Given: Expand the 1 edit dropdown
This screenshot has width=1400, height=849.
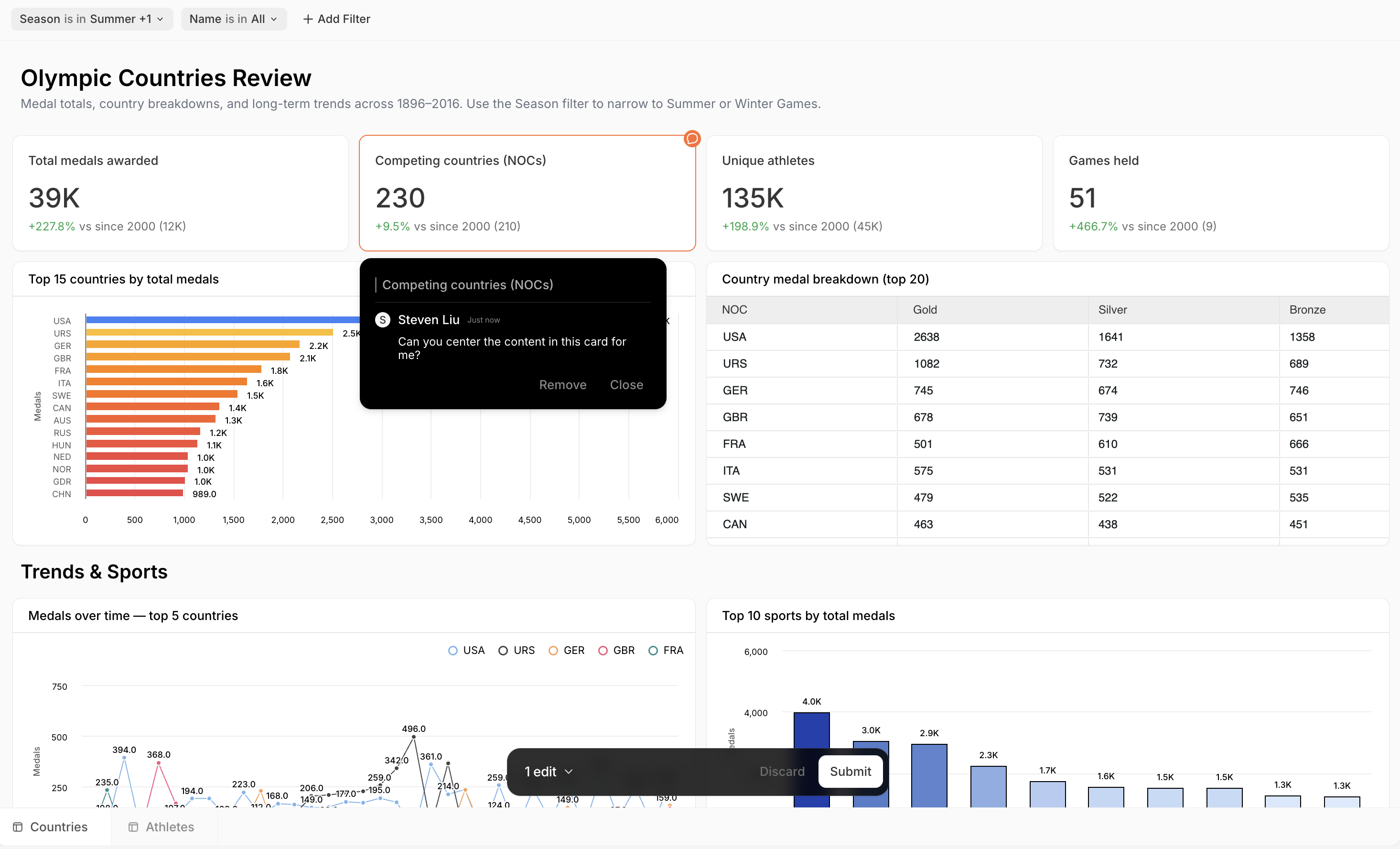Looking at the screenshot, I should point(549,771).
